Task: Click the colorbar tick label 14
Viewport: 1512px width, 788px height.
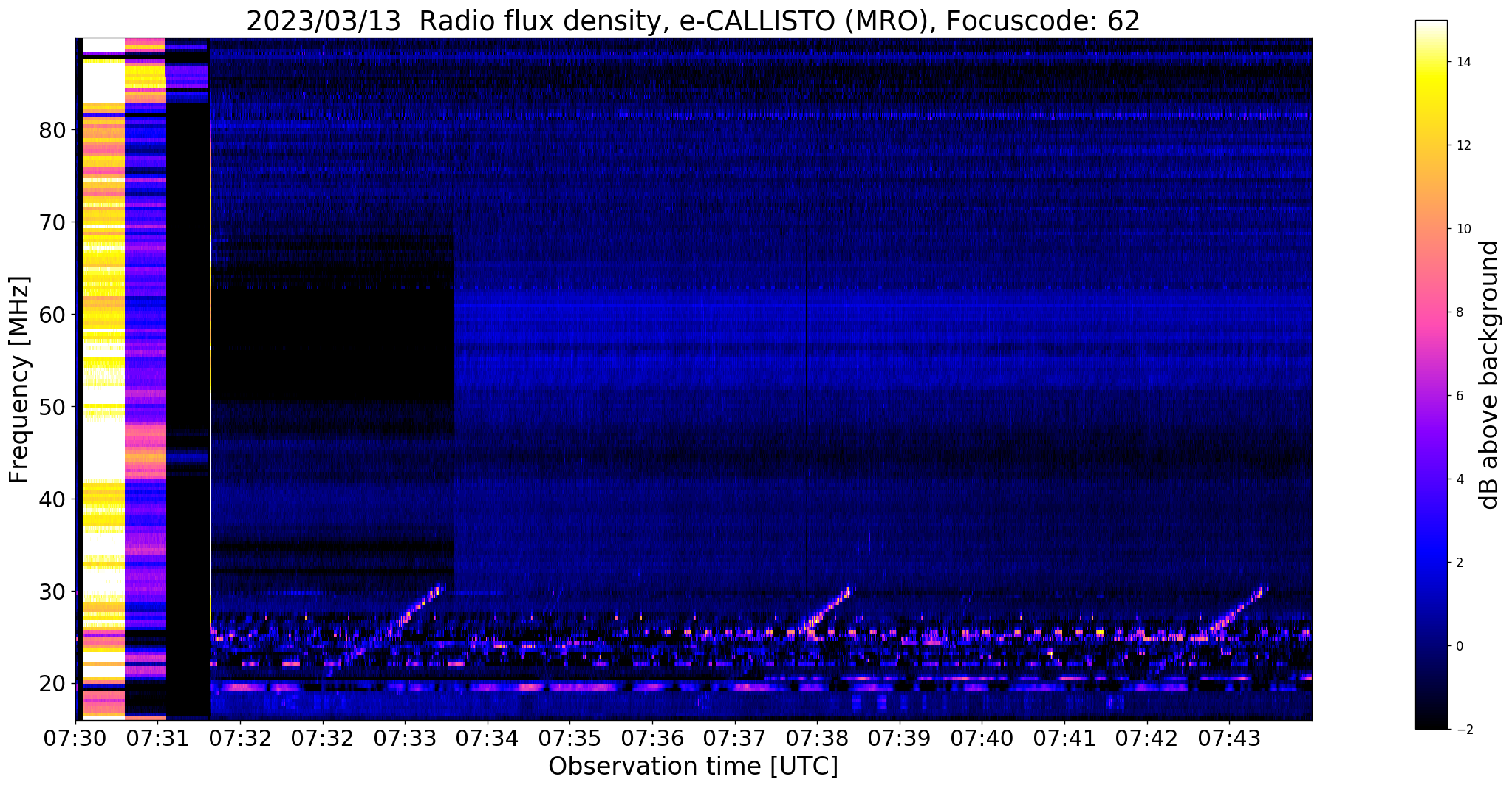Action: pos(1463,62)
